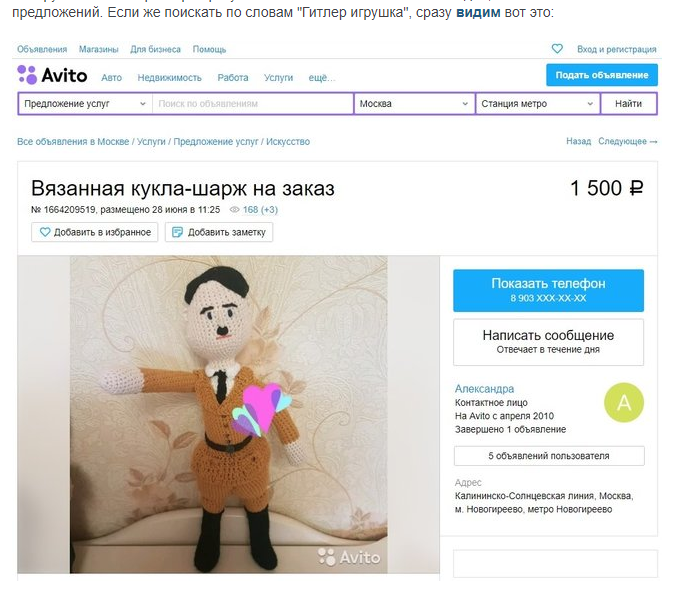The height and width of the screenshot is (589, 680).
Task: Click Показать телефон button
Action: [x=549, y=290]
